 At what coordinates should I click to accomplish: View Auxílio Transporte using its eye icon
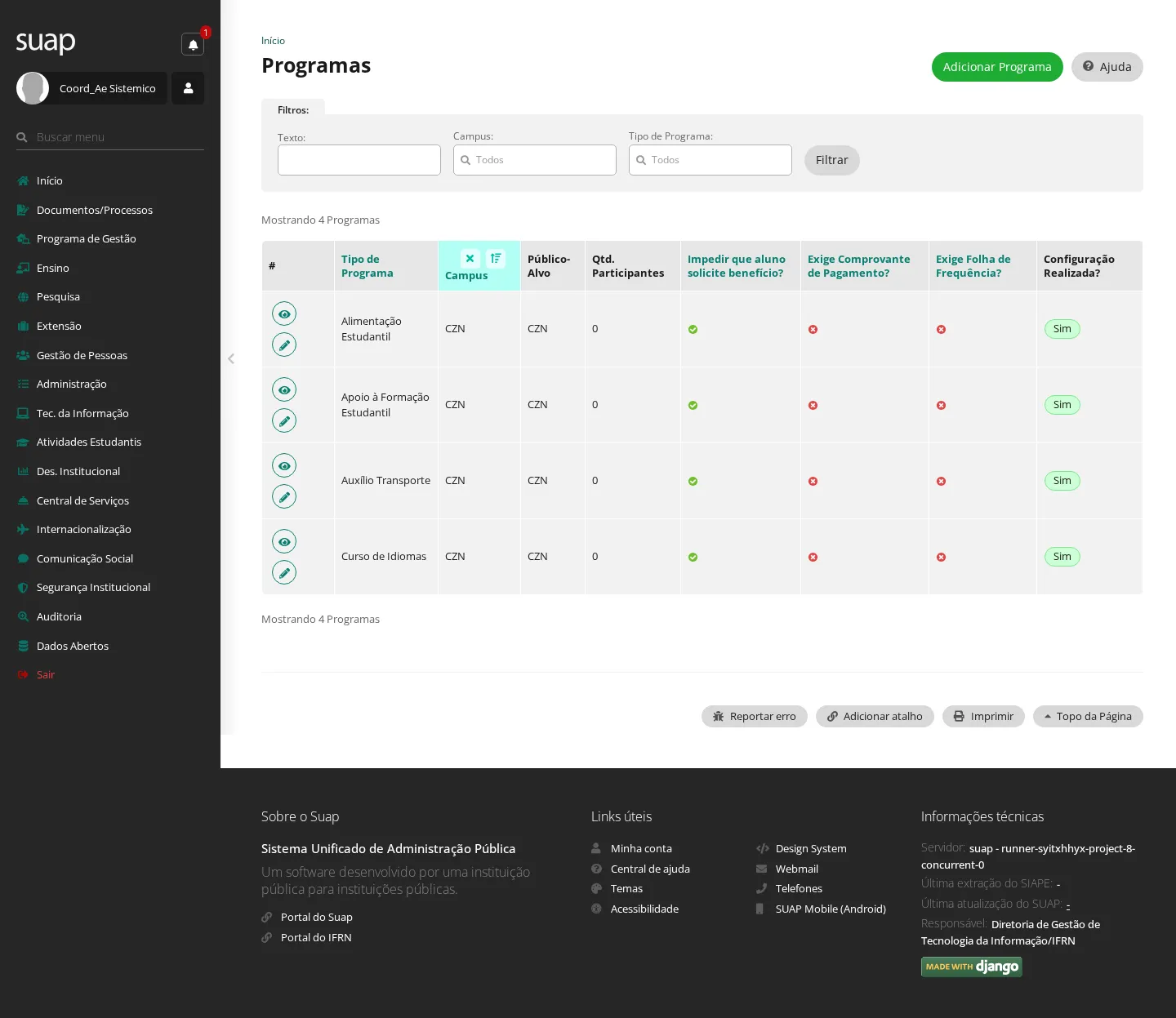click(x=284, y=466)
